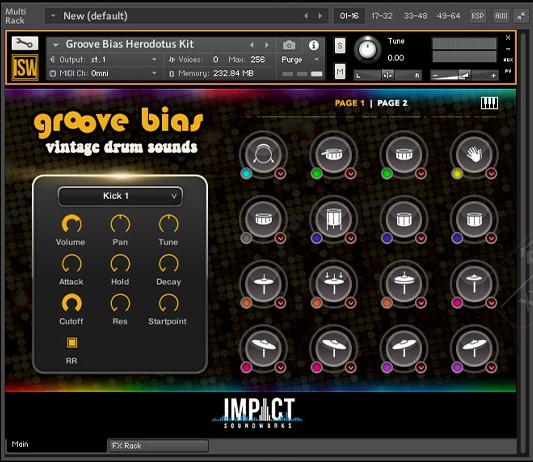Click the snare pad with drumstick icon
Screen dimensions: 533x462
click(333, 154)
